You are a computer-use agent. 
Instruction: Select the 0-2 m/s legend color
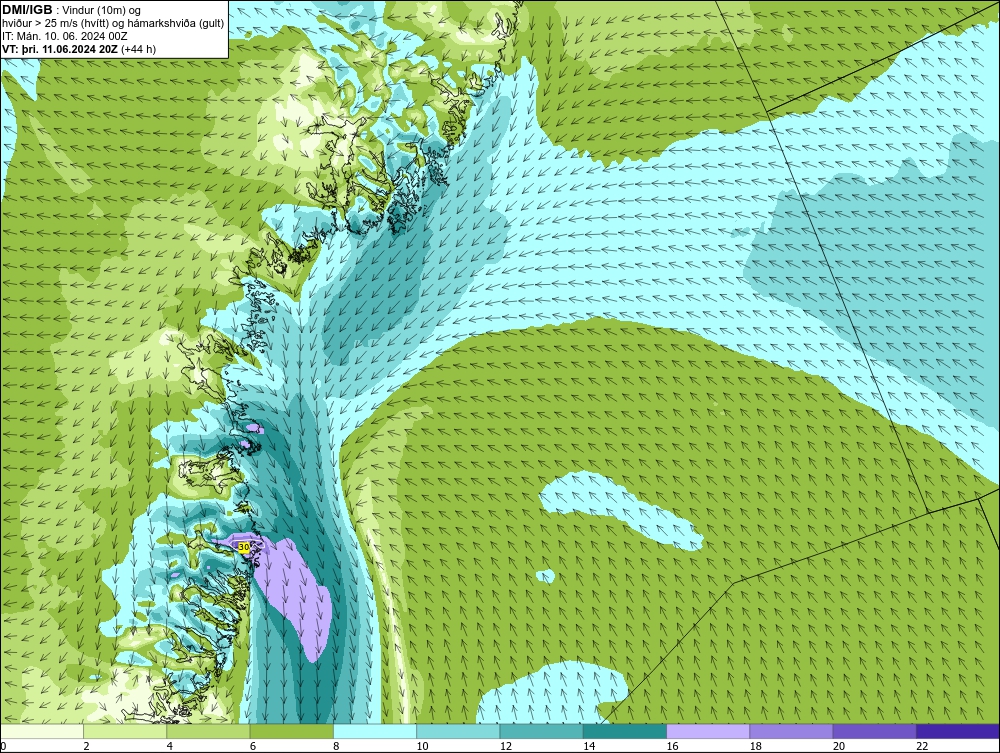tap(42, 731)
